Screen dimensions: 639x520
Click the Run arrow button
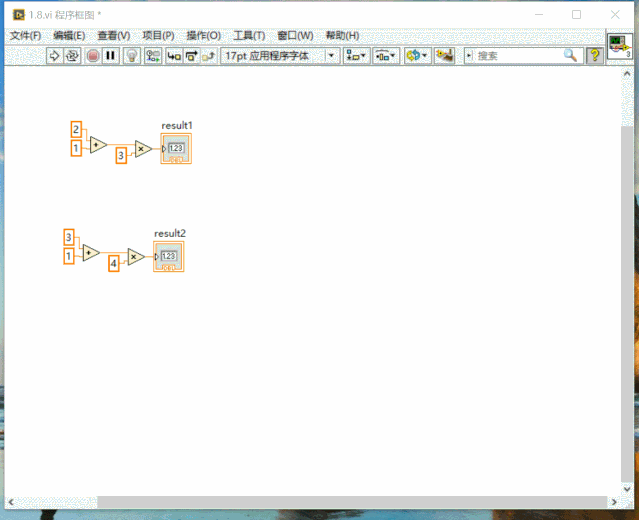[x=55, y=56]
